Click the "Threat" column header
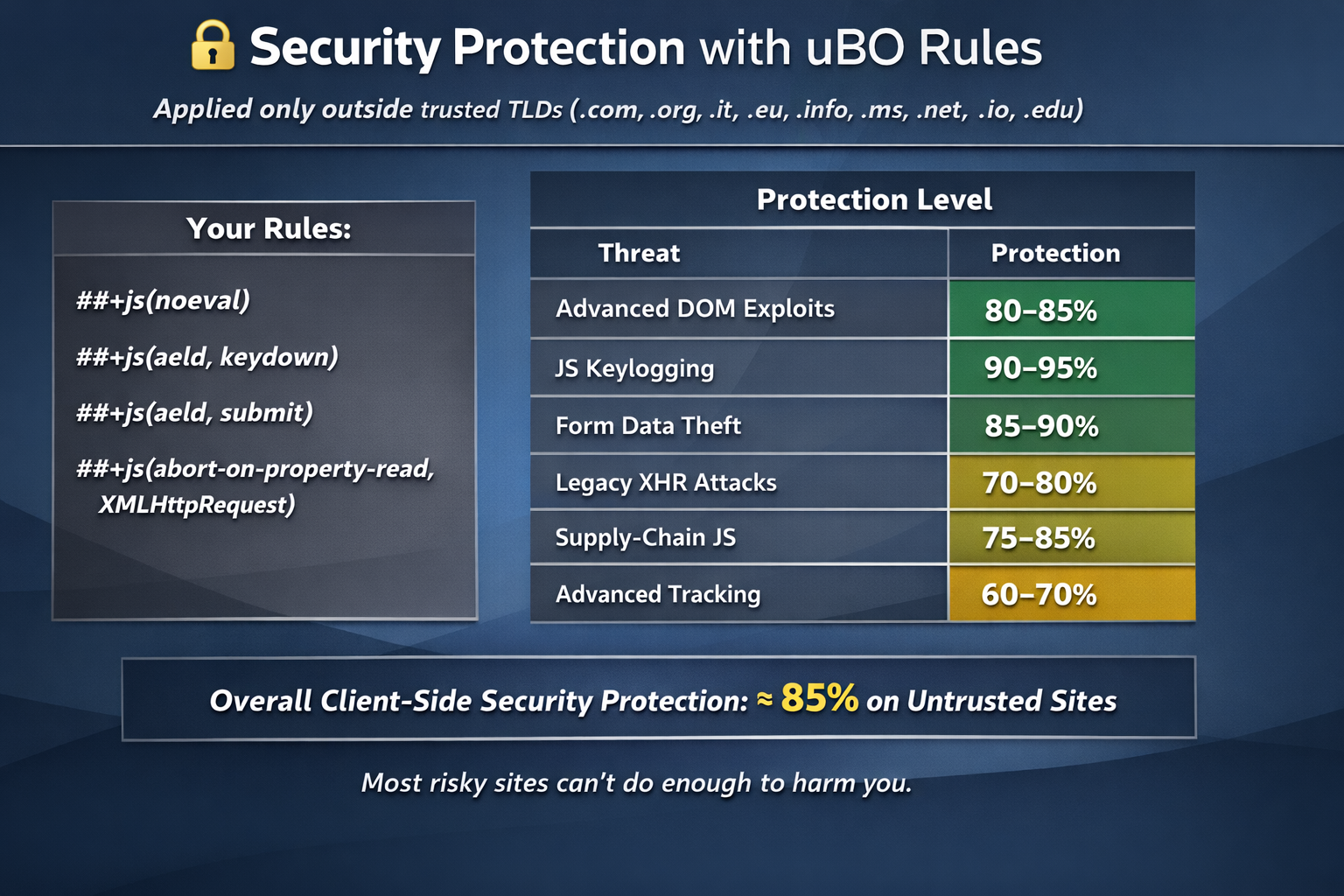The height and width of the screenshot is (896, 1344). point(639,253)
